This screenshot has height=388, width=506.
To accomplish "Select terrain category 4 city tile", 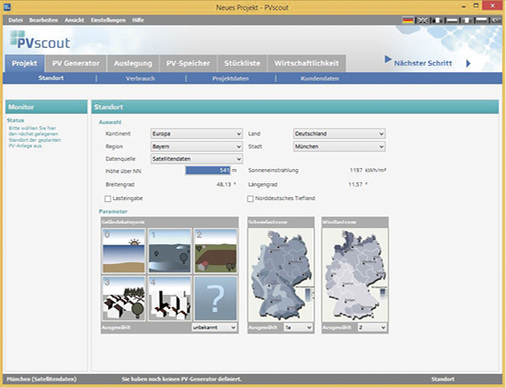I will [170, 298].
